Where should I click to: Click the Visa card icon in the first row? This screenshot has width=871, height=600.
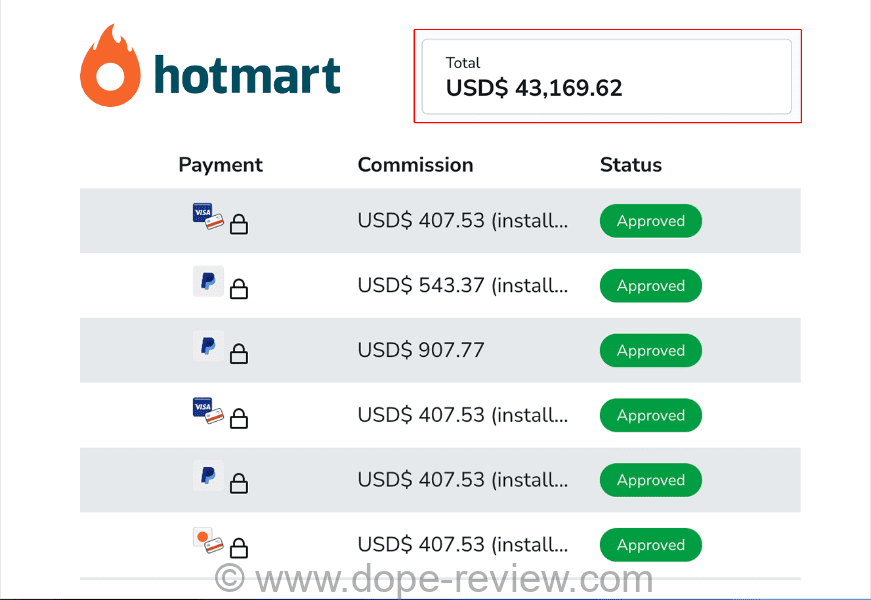click(207, 216)
